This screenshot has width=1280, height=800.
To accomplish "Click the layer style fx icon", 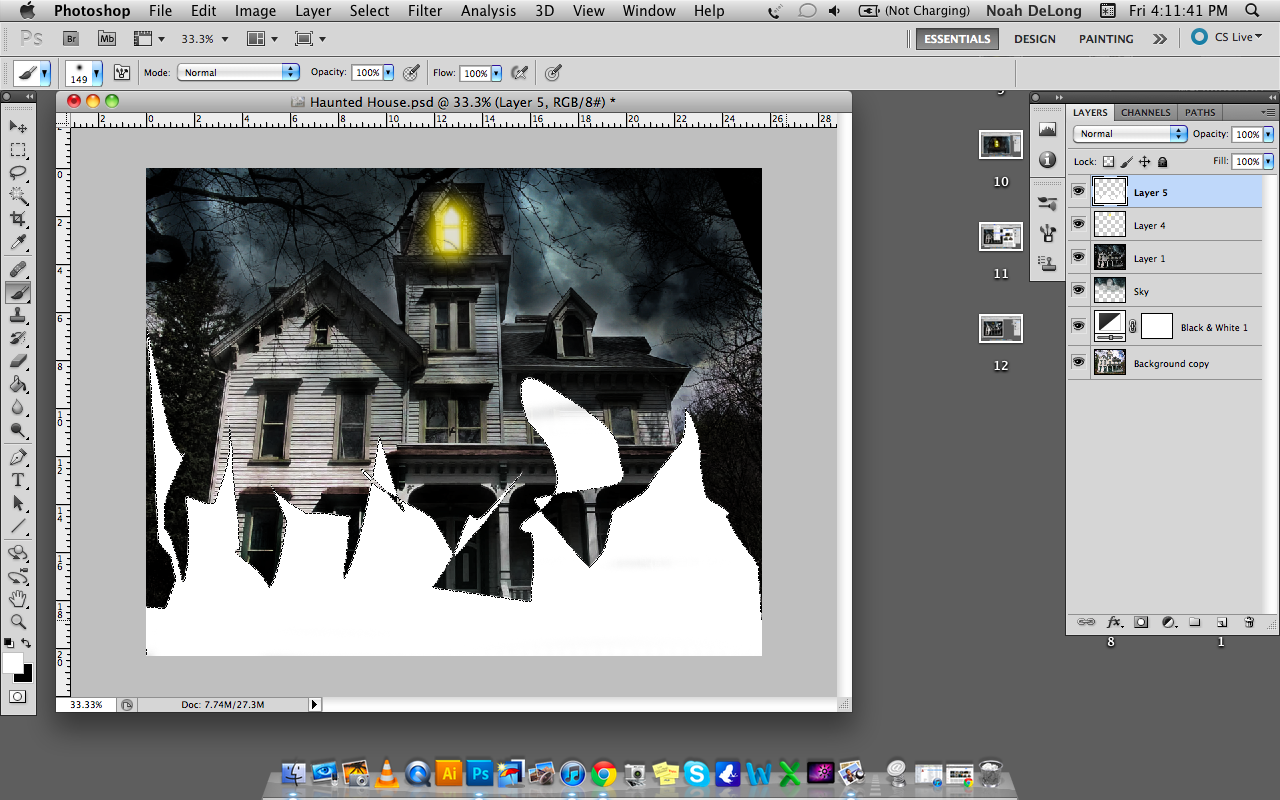I will [x=1114, y=622].
